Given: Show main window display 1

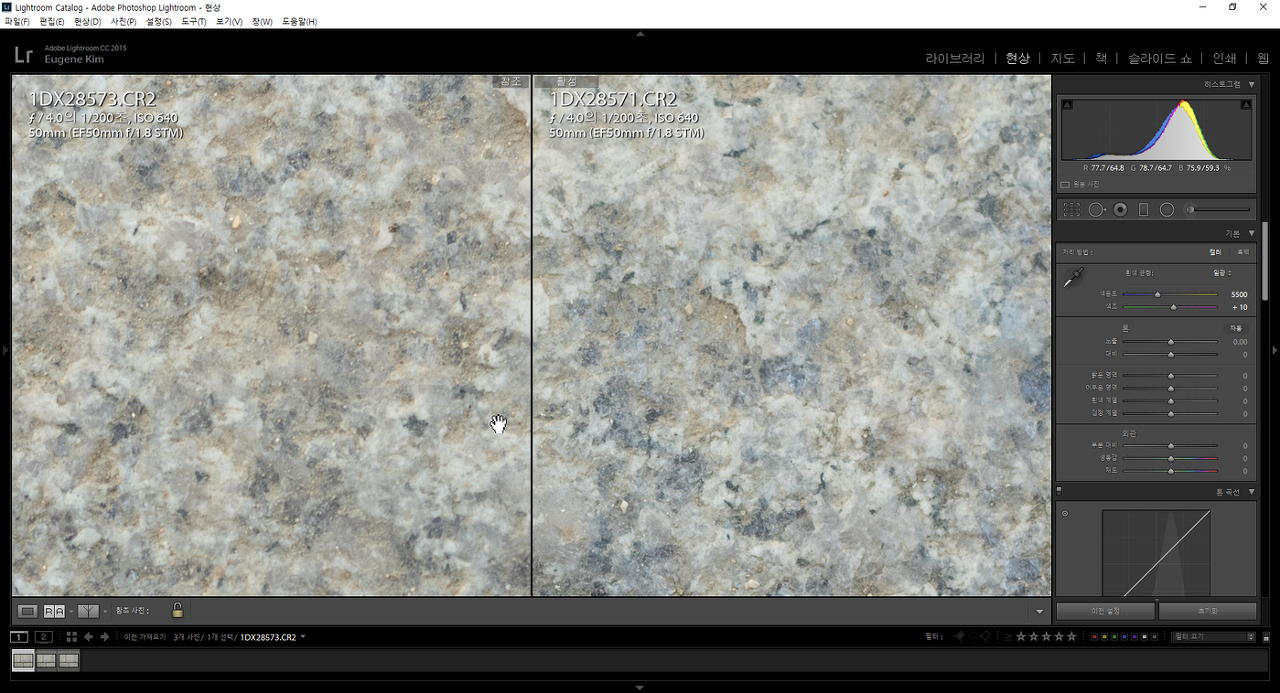Looking at the screenshot, I should 19,637.
